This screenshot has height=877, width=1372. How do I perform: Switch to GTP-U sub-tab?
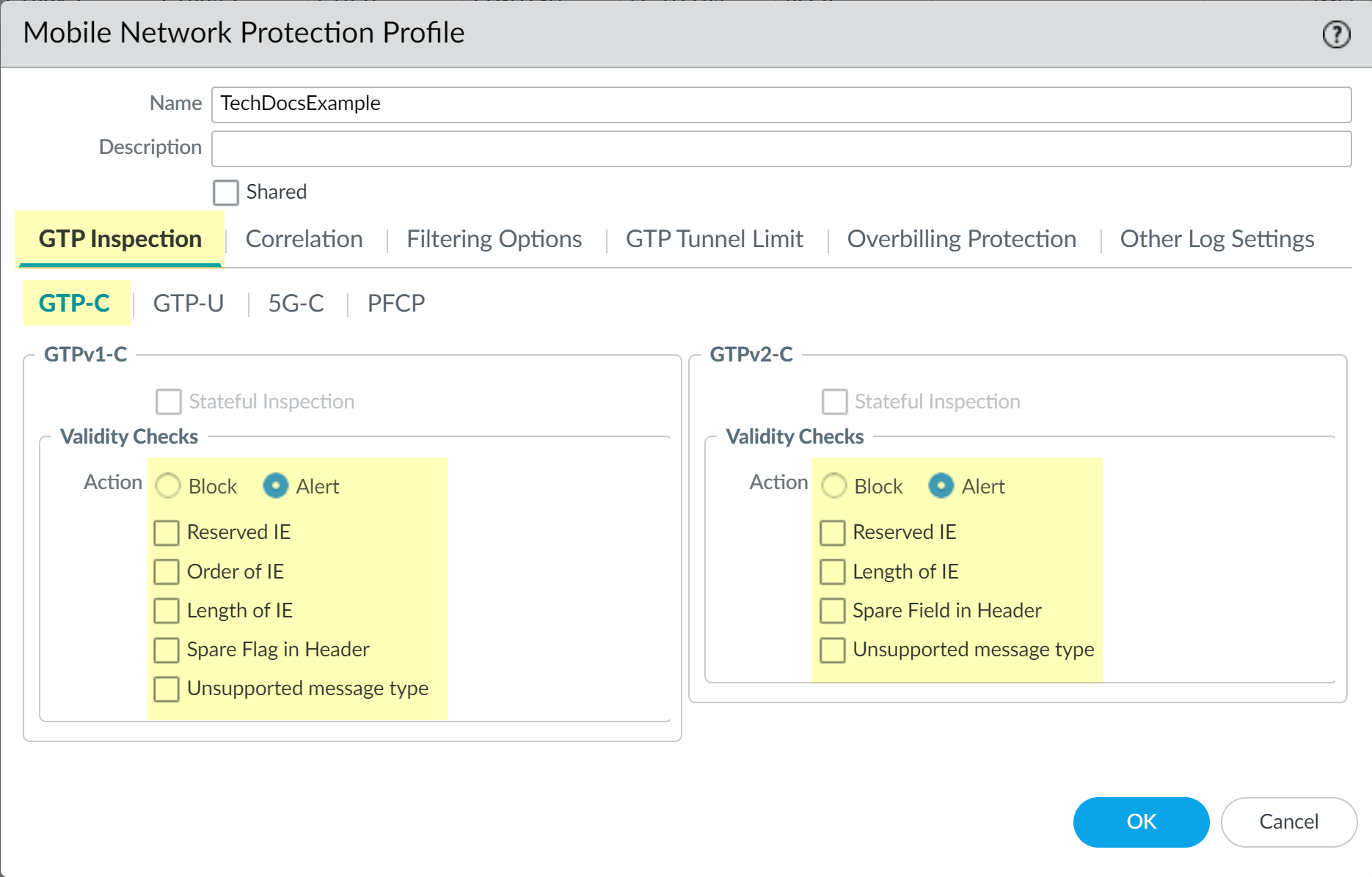click(188, 303)
